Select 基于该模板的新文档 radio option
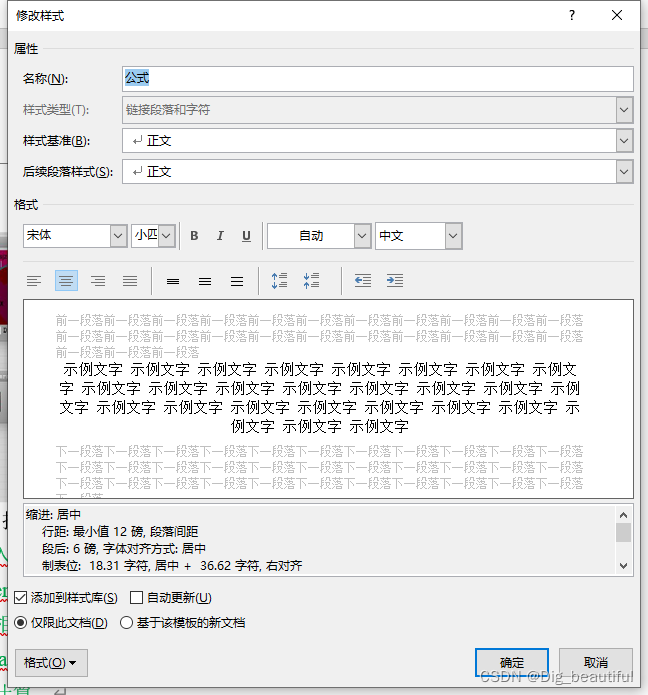648x695 pixels. click(x=126, y=623)
